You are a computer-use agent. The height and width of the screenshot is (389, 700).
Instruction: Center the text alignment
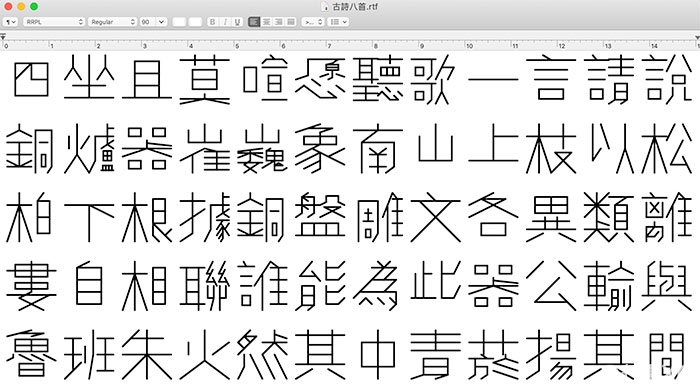[267, 22]
